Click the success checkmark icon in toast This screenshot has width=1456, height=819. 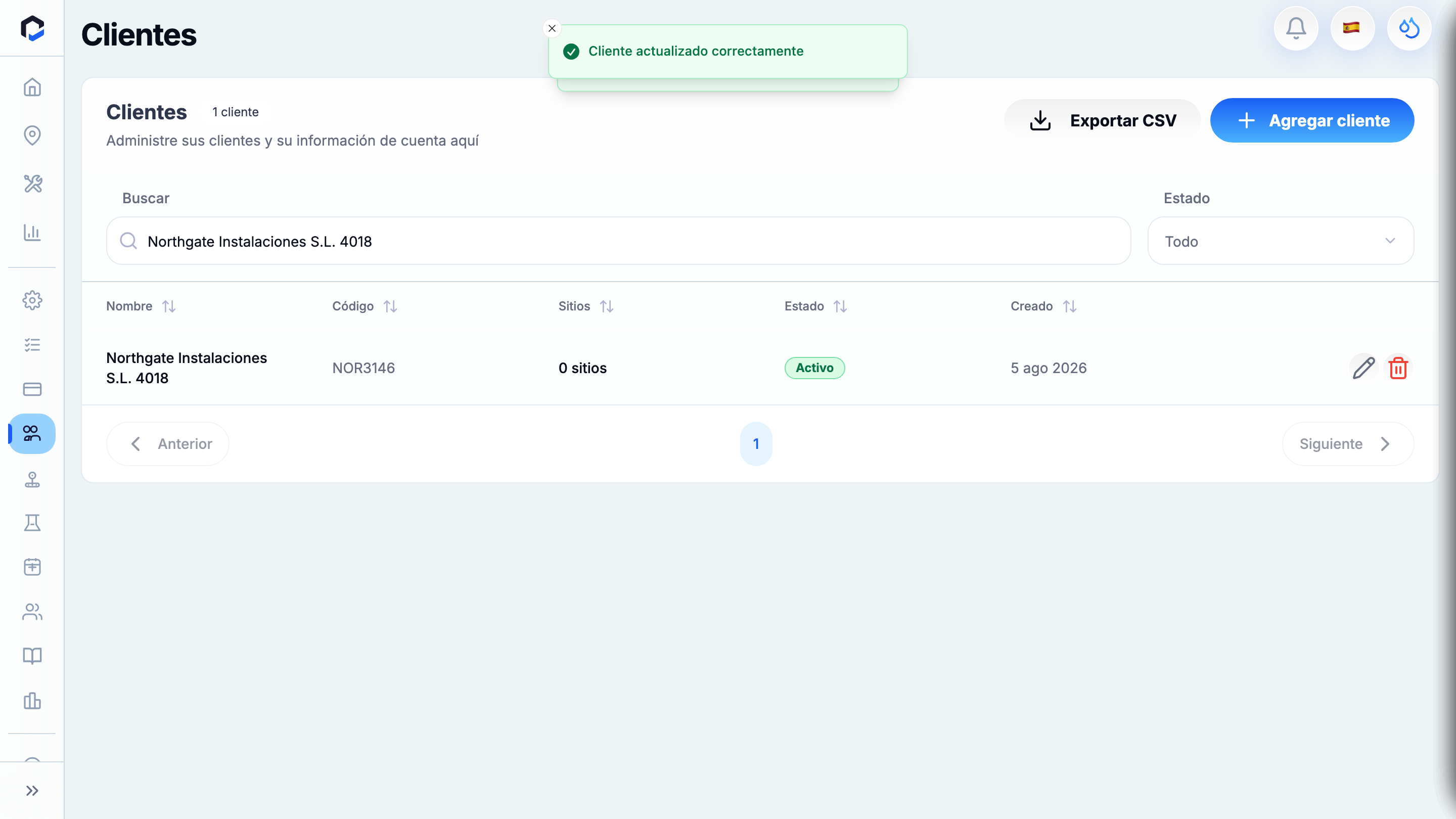tap(571, 52)
